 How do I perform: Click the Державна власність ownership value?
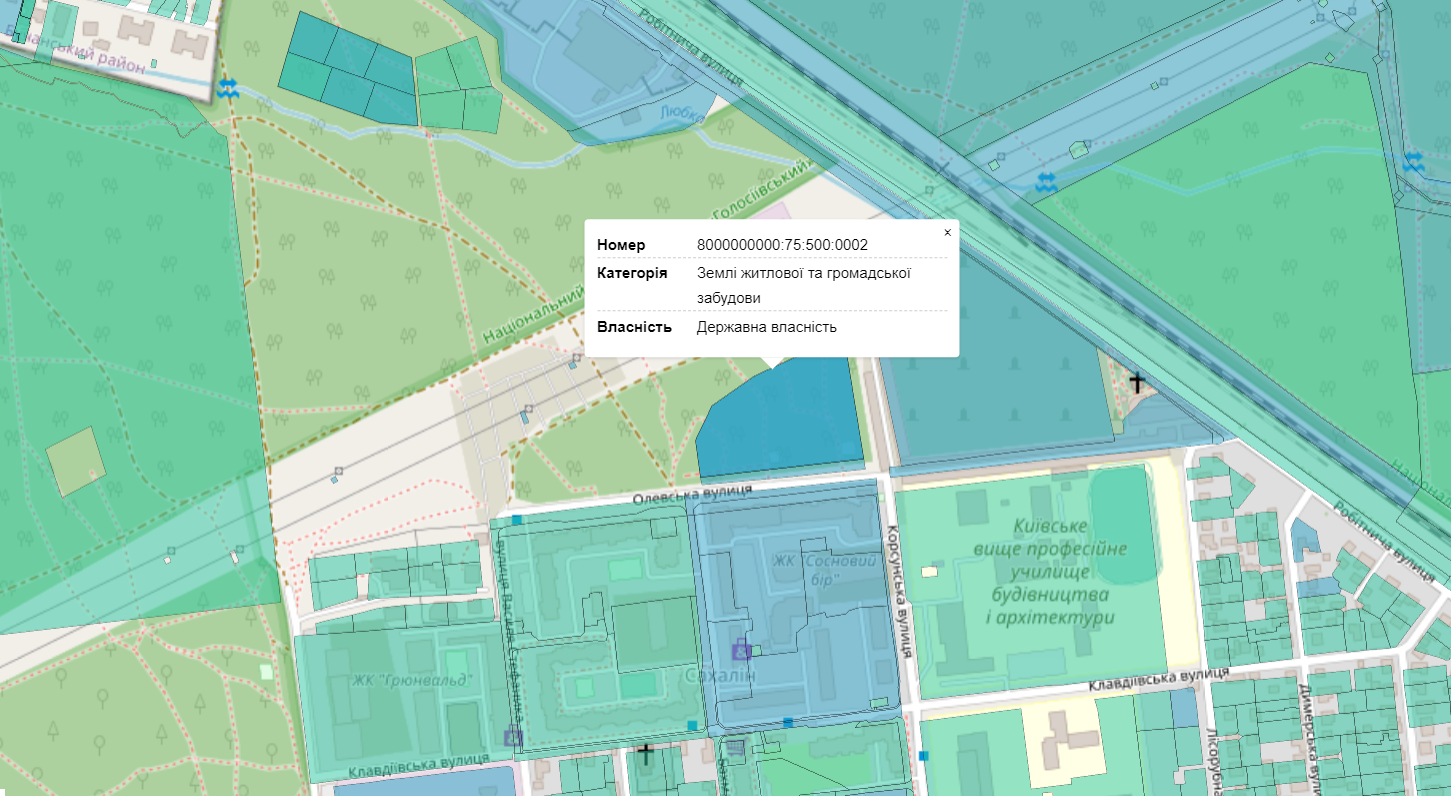[766, 327]
